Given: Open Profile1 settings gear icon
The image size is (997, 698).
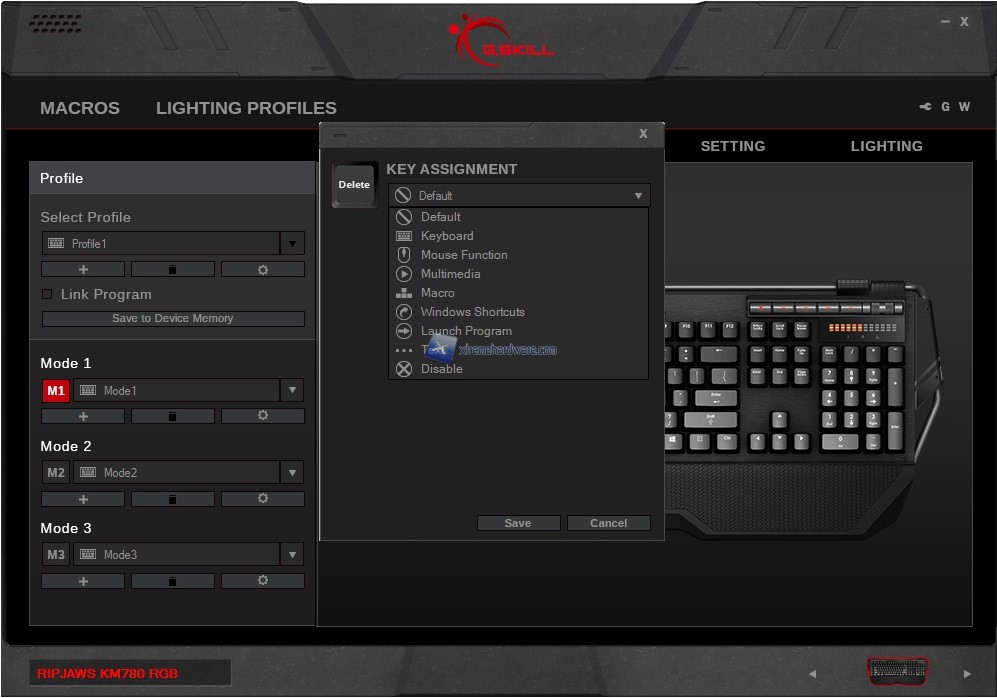Looking at the screenshot, I should click(x=262, y=270).
